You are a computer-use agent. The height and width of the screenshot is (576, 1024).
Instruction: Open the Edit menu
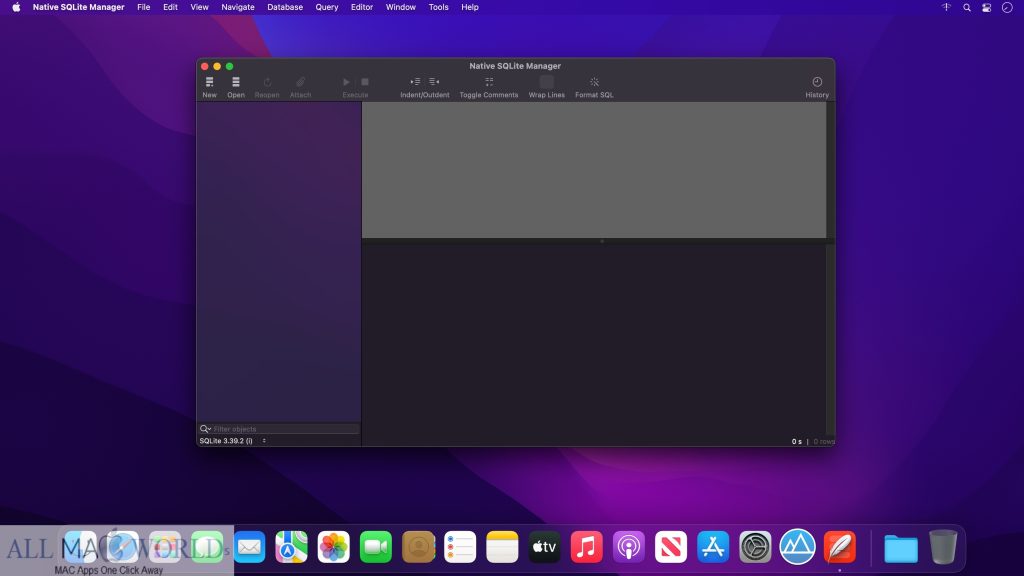pos(170,7)
